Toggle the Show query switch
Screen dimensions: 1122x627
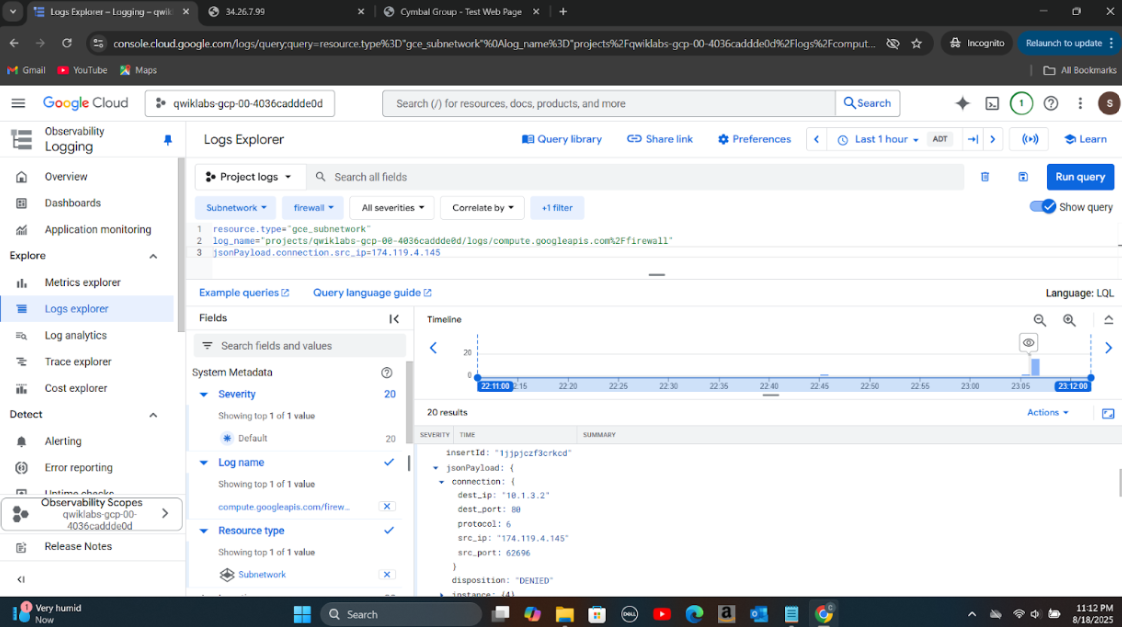tap(1043, 207)
